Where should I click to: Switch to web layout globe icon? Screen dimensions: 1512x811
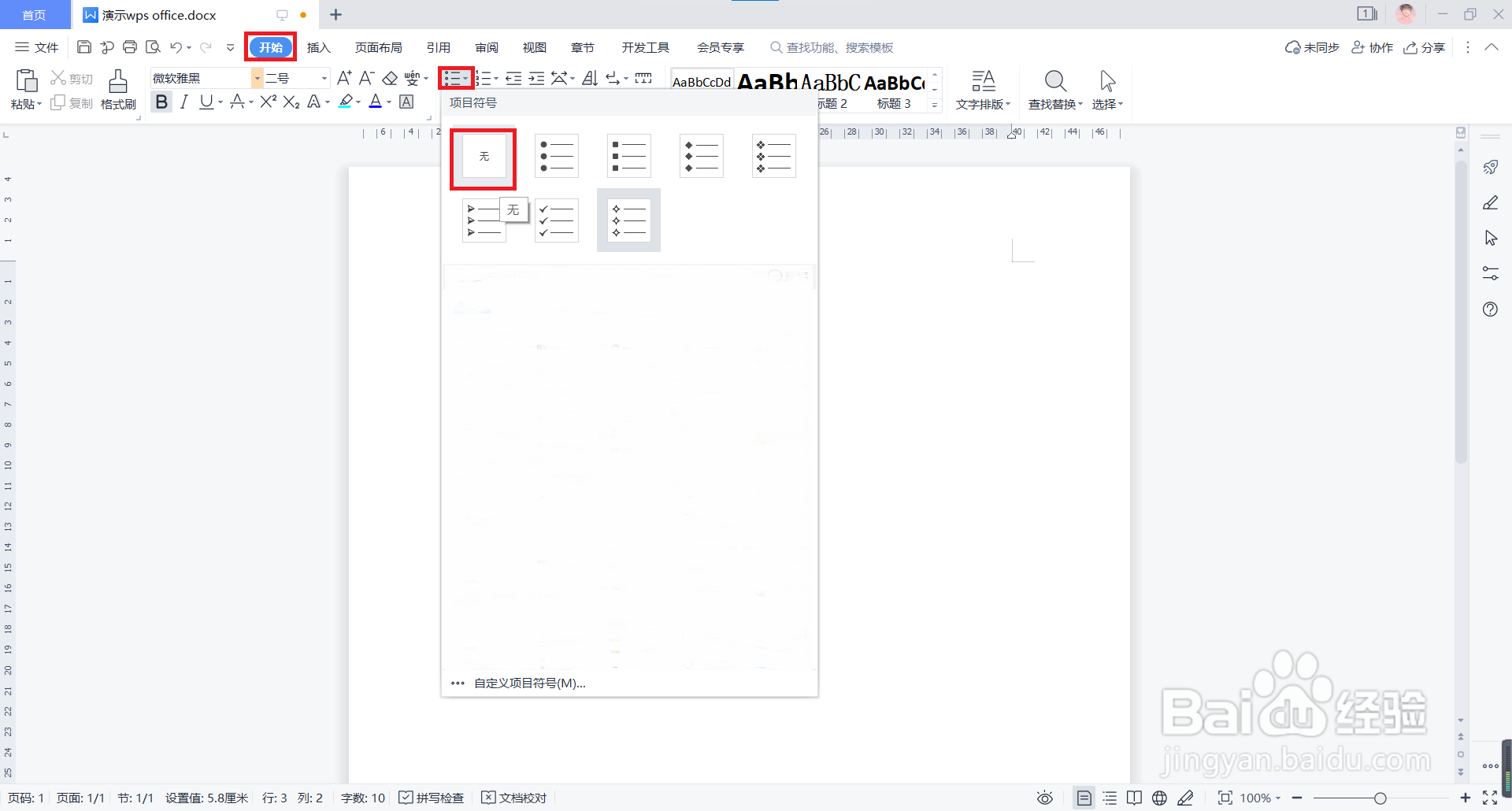click(1159, 798)
